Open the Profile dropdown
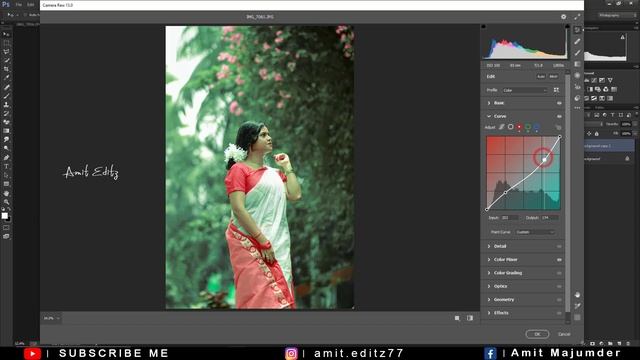This screenshot has height=360, width=640. (524, 90)
